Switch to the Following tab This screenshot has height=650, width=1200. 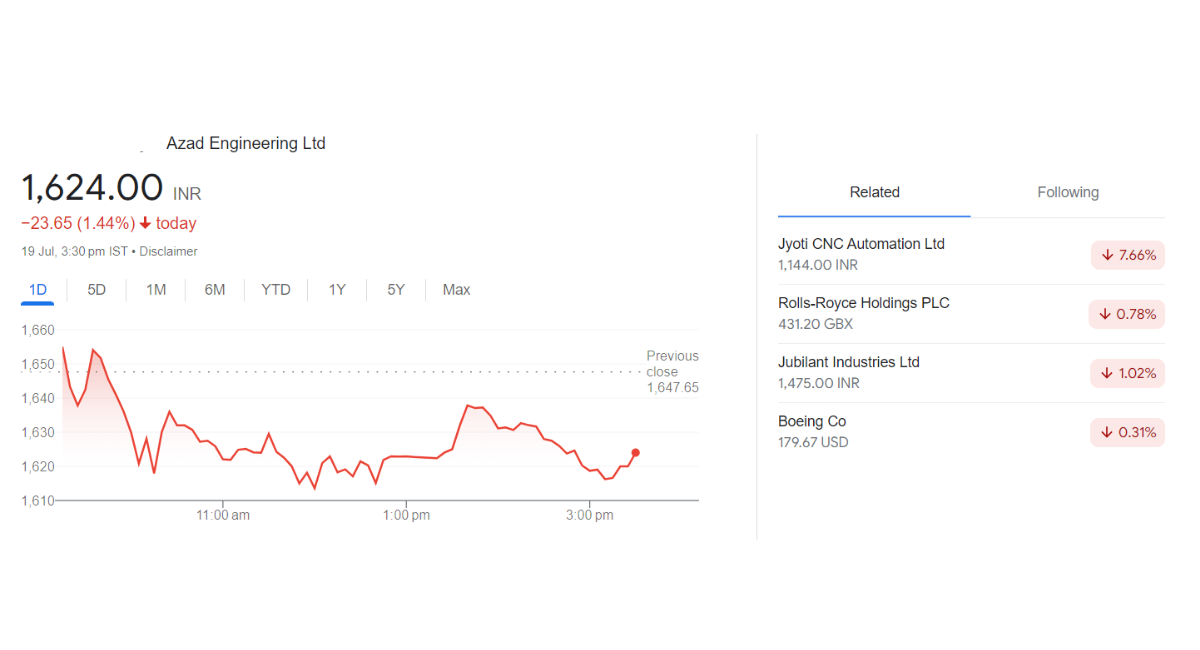(1068, 193)
